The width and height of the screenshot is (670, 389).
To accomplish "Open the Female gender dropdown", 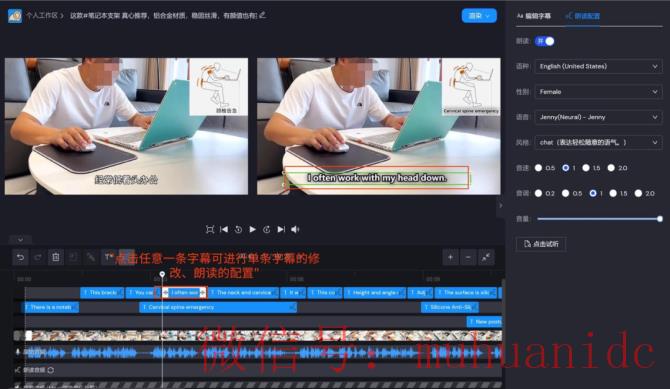I will tap(598, 91).
